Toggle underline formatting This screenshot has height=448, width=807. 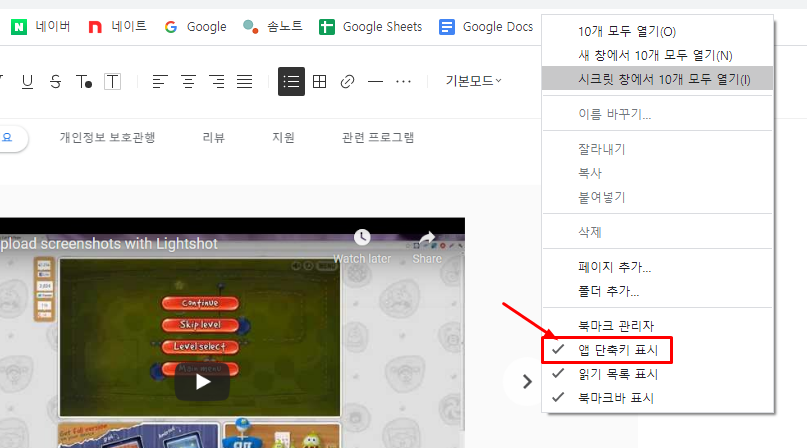click(x=27, y=81)
